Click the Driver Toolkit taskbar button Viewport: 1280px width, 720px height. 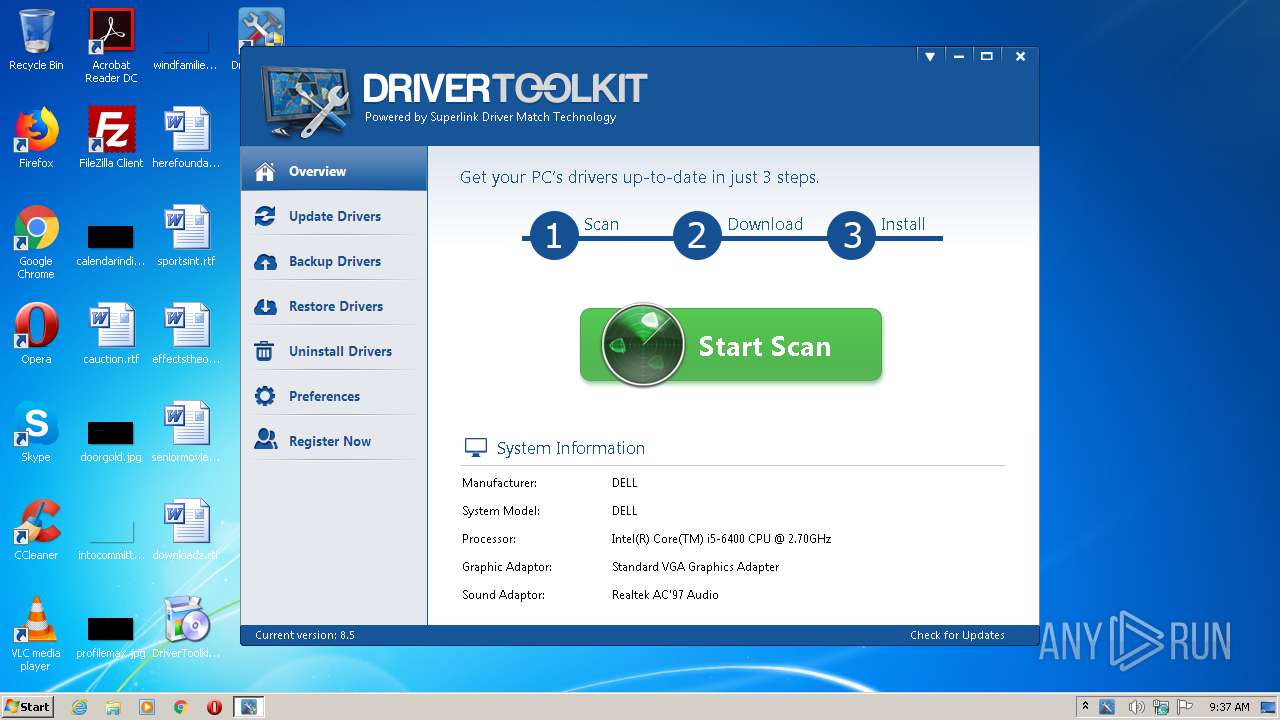[248, 707]
